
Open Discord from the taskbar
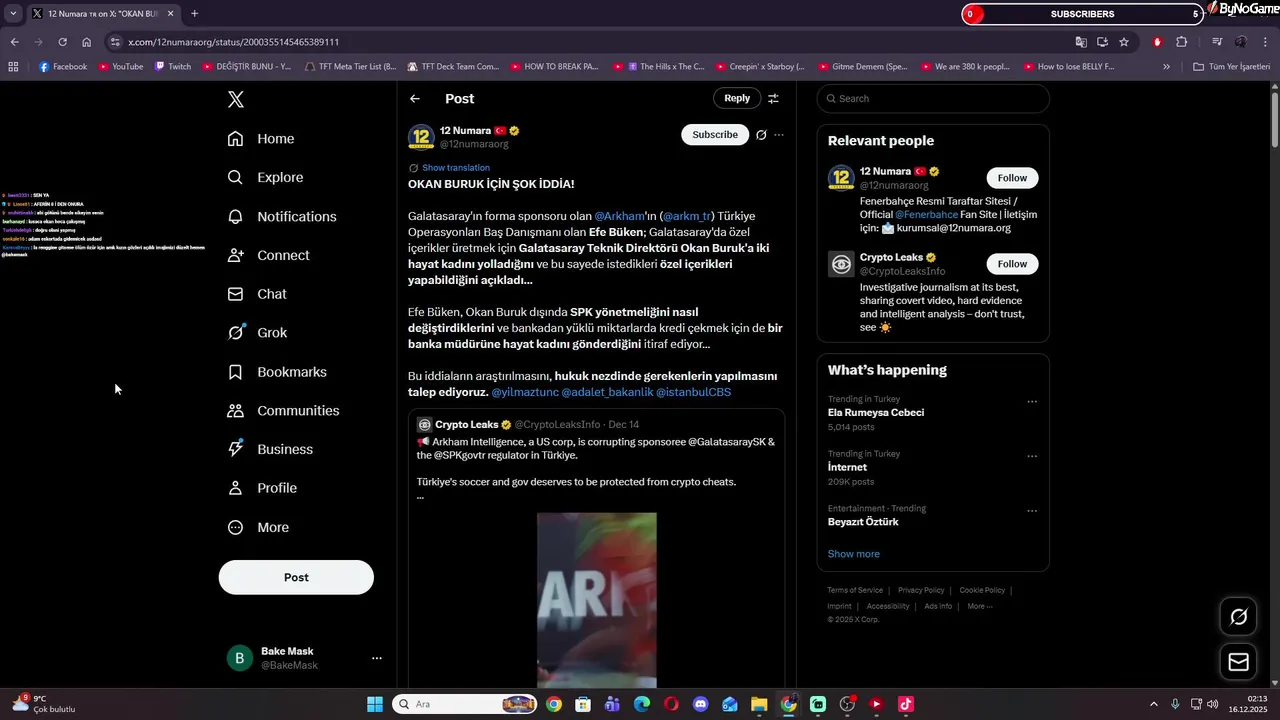point(700,704)
